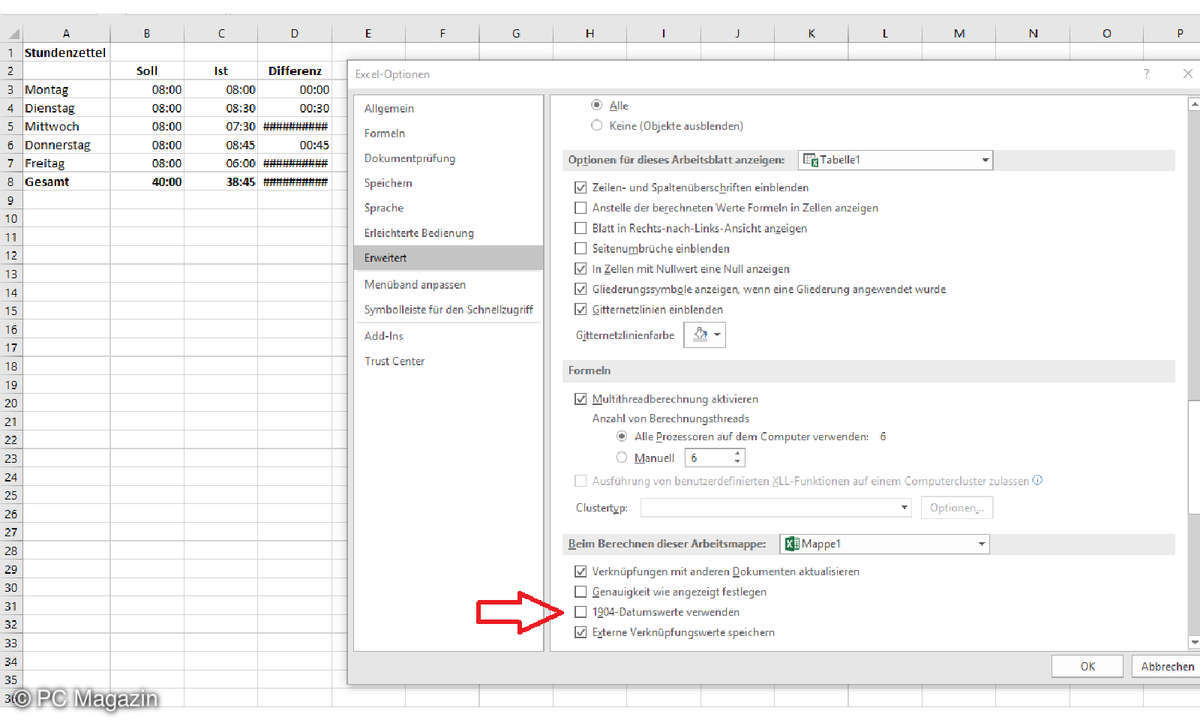This screenshot has width=1200, height=720.
Task: Select the 38:45 total cell
Action: [x=221, y=182]
